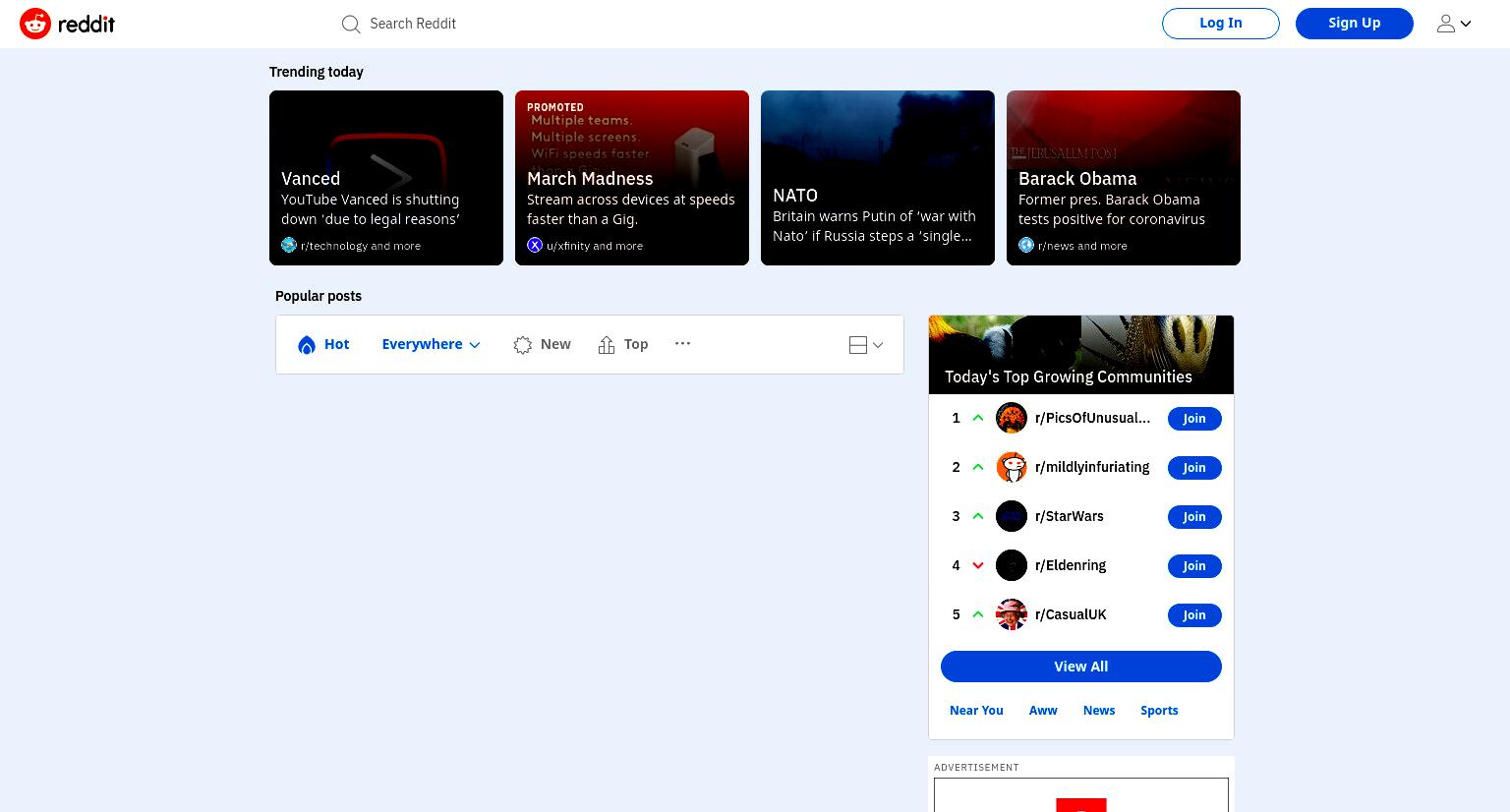1510x812 pixels.
Task: Open r/mildlyinfuriating community link
Action: tap(1092, 467)
